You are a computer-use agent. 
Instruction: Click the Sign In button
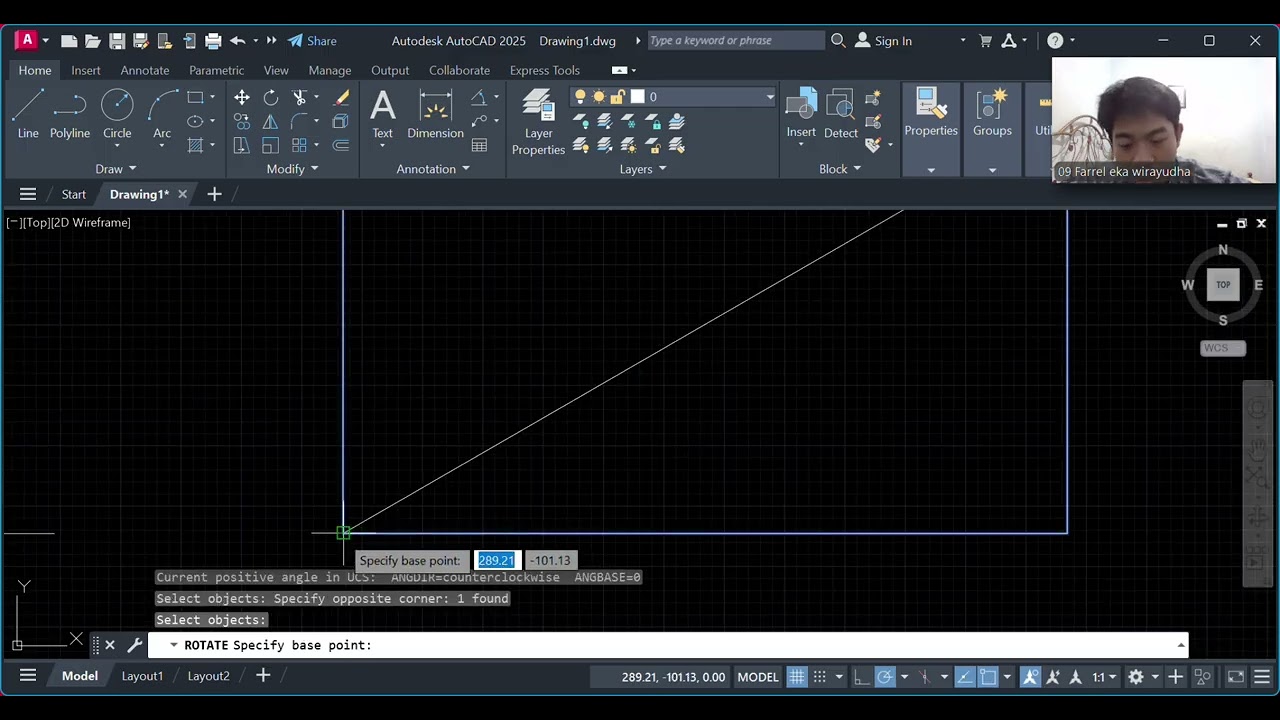point(883,41)
